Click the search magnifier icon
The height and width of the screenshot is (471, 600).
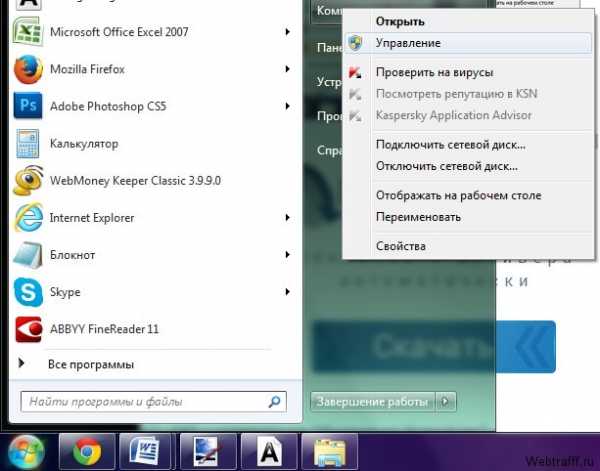(274, 401)
